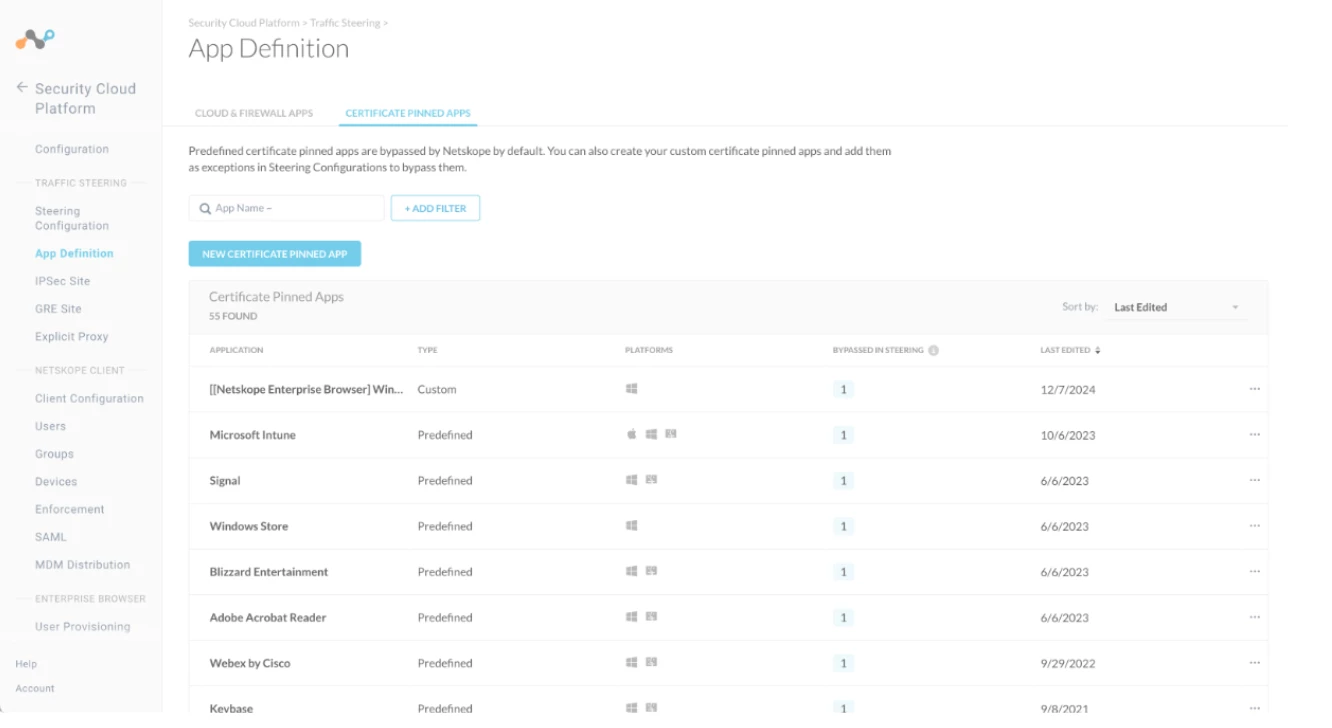Image resolution: width=1332 pixels, height=728 pixels.
Task: Click bypass count badge in Microsoft Intune row
Action: coord(843,435)
